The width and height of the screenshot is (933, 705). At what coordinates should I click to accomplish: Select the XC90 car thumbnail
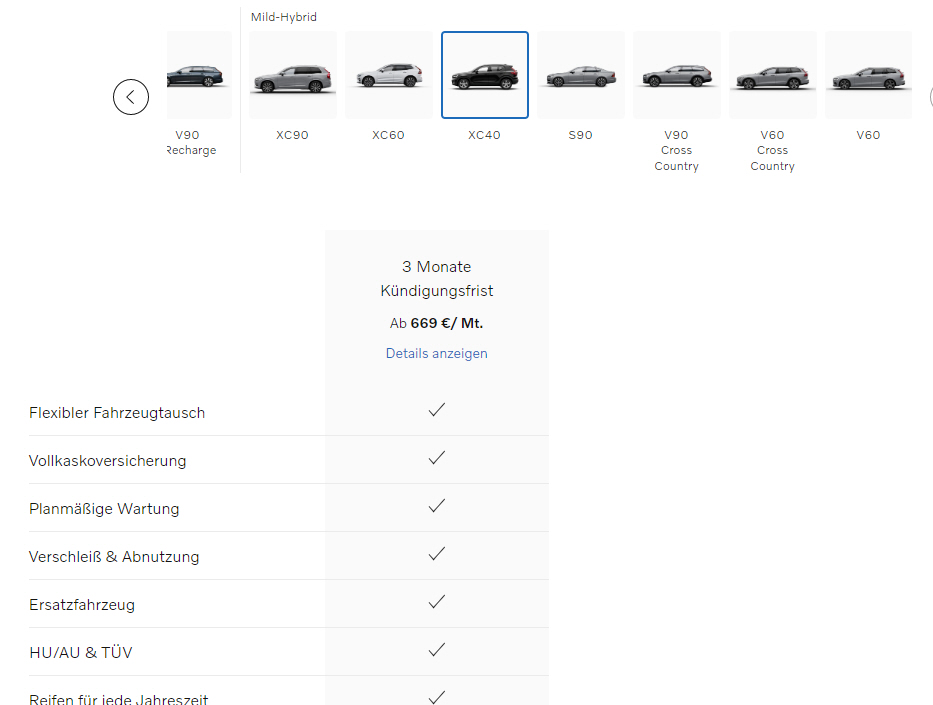click(x=293, y=75)
